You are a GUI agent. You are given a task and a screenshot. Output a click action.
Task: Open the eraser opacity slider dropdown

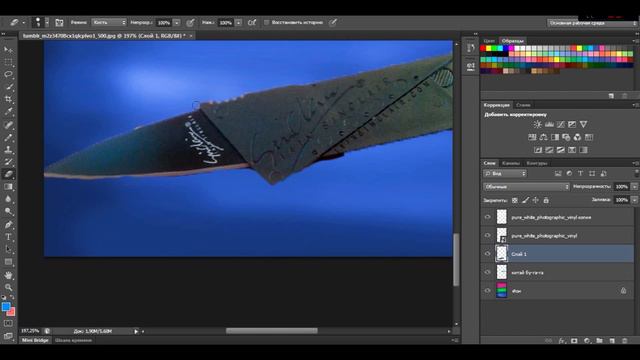pyautogui.click(x=177, y=23)
